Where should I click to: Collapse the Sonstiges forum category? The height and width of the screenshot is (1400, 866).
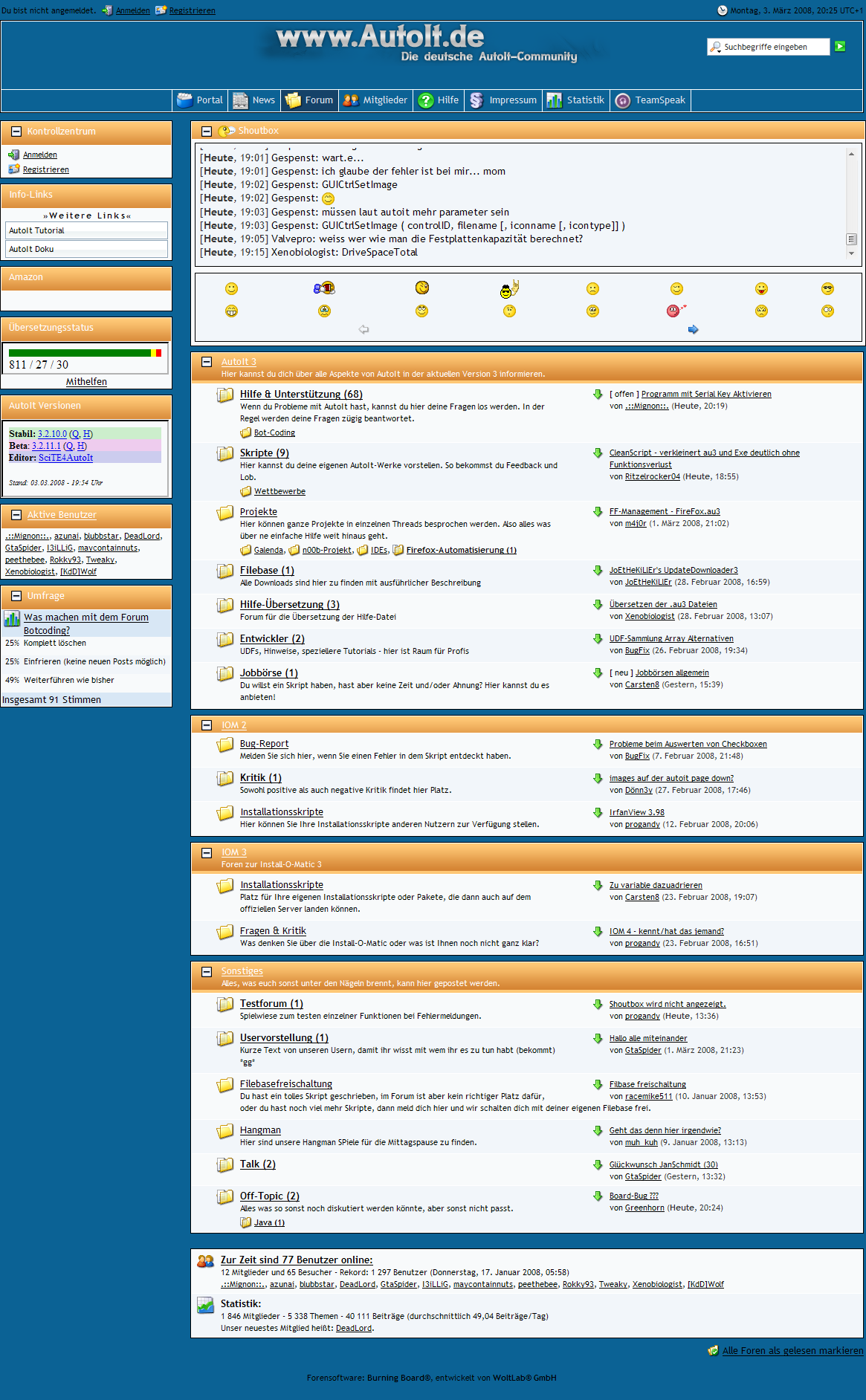[207, 971]
